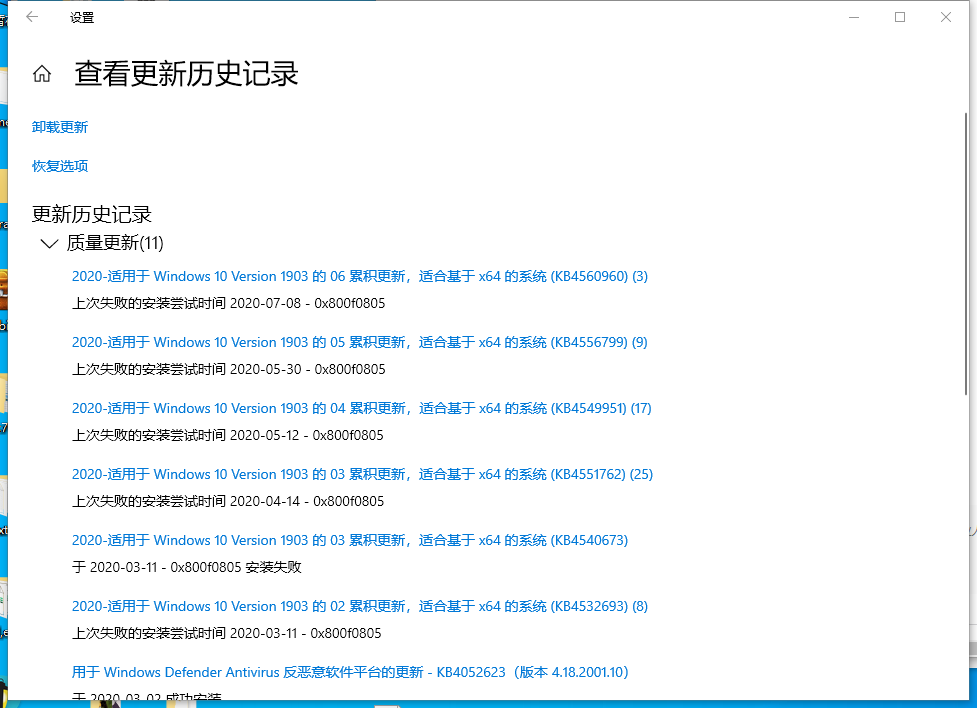Screen dimensions: 977x708
Task: Close the 设置 window
Action: click(x=946, y=17)
